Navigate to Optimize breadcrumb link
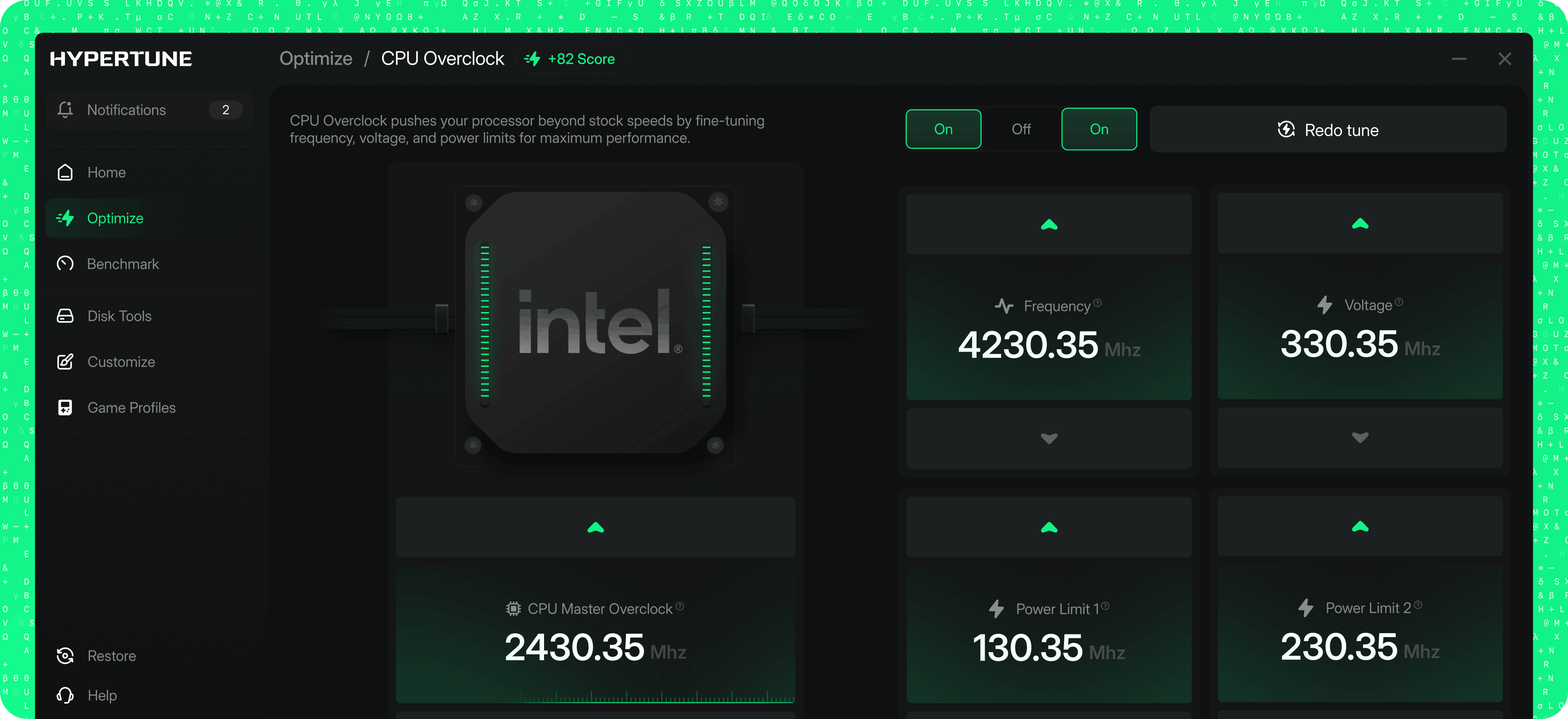Image resolution: width=1568 pixels, height=719 pixels. pos(316,59)
